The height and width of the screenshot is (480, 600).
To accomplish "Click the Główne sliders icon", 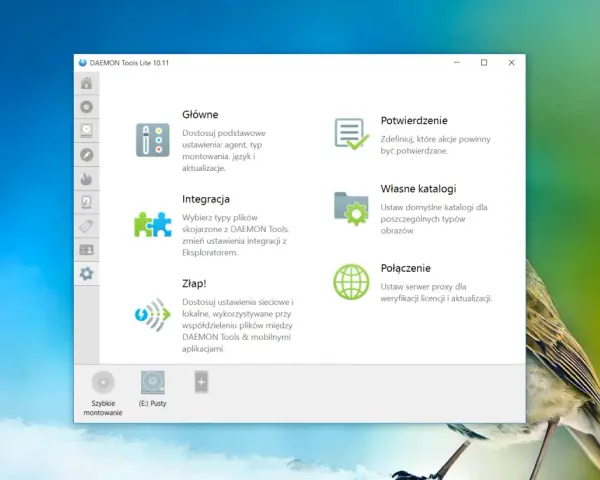I will pos(153,140).
